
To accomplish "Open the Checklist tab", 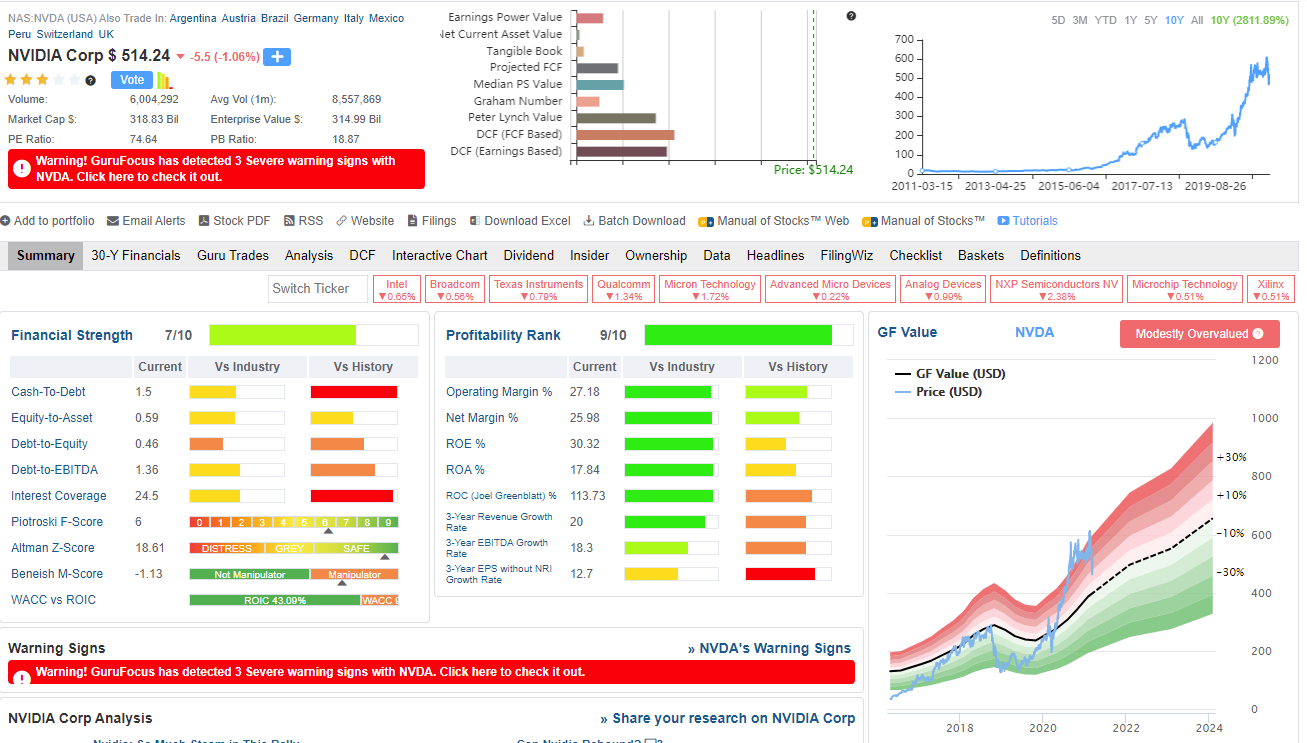I will tap(916, 255).
